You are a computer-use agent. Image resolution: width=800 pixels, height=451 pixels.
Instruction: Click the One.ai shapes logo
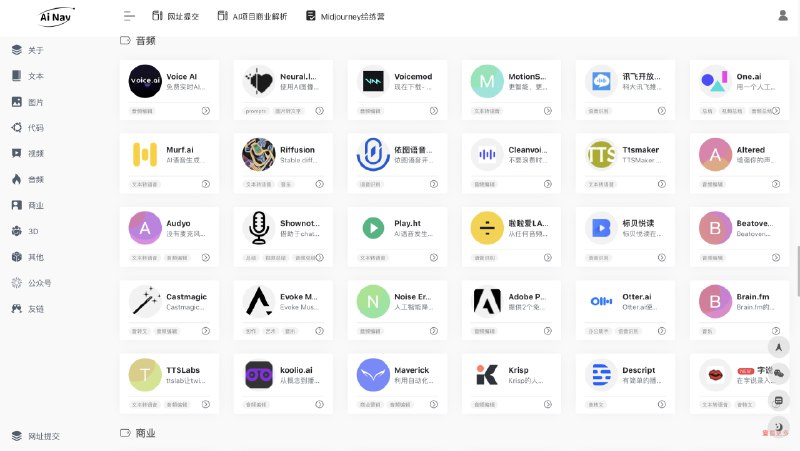pyautogui.click(x=715, y=81)
